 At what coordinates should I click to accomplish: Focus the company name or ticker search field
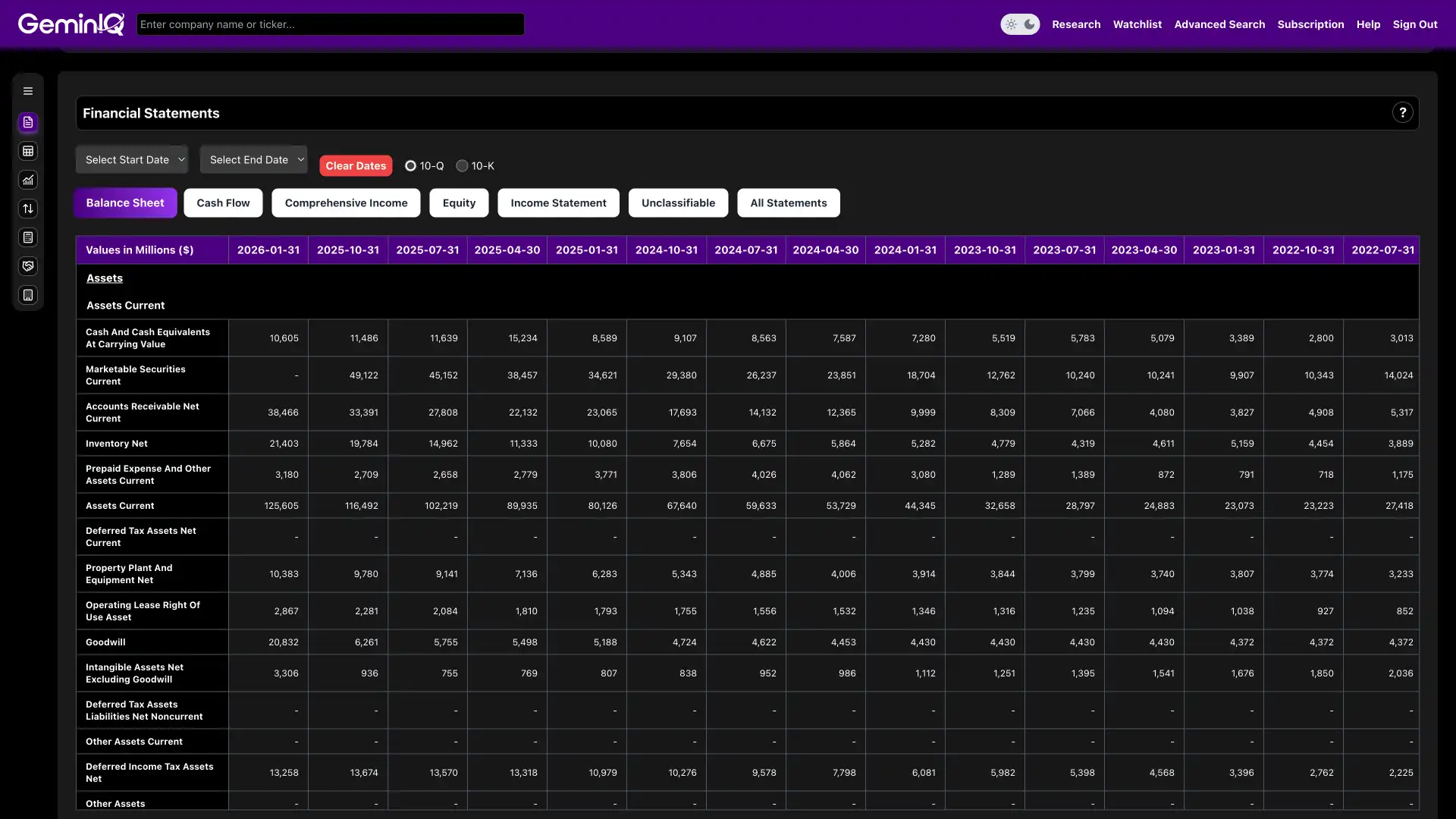pos(330,24)
